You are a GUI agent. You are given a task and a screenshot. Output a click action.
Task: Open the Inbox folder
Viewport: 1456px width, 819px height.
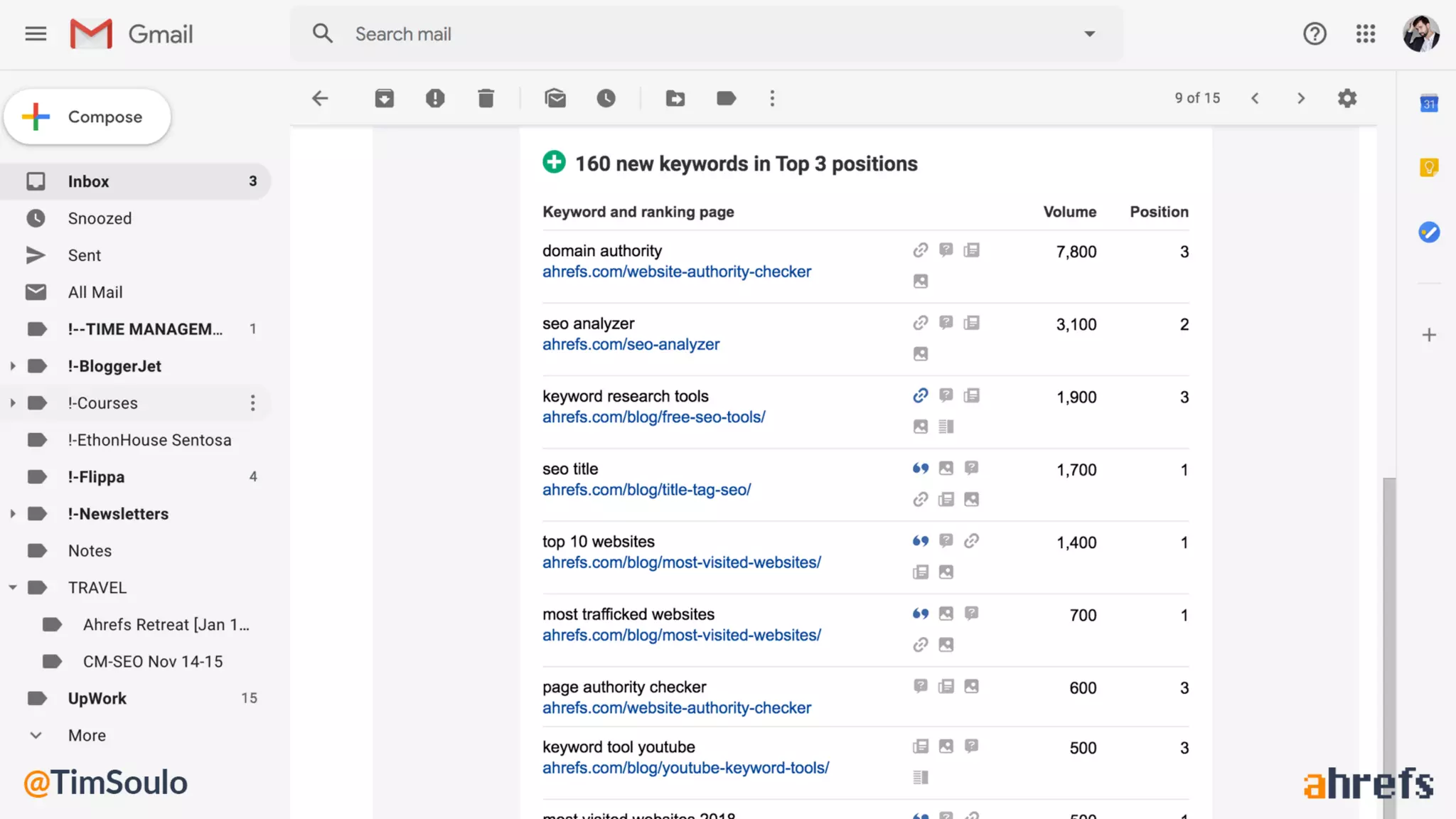pyautogui.click(x=88, y=181)
